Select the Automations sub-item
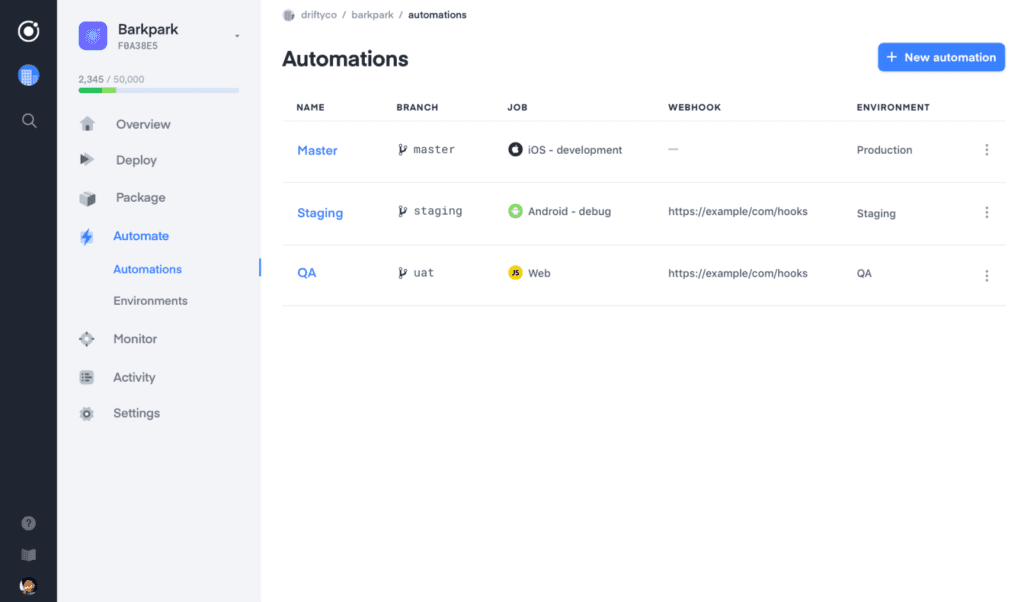Viewport: 1024px width, 602px height. click(x=147, y=269)
